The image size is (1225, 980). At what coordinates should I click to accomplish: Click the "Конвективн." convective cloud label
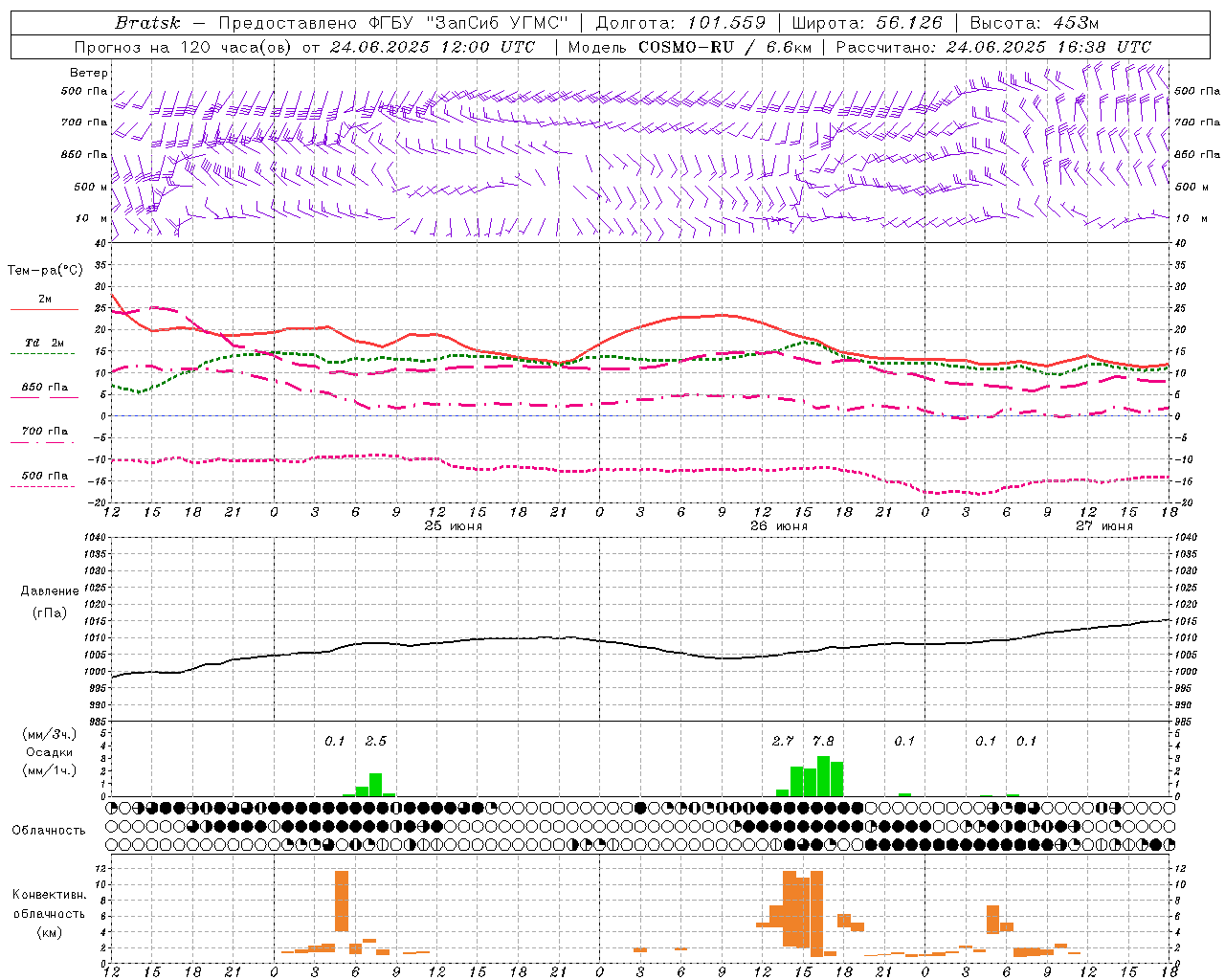[x=50, y=895]
